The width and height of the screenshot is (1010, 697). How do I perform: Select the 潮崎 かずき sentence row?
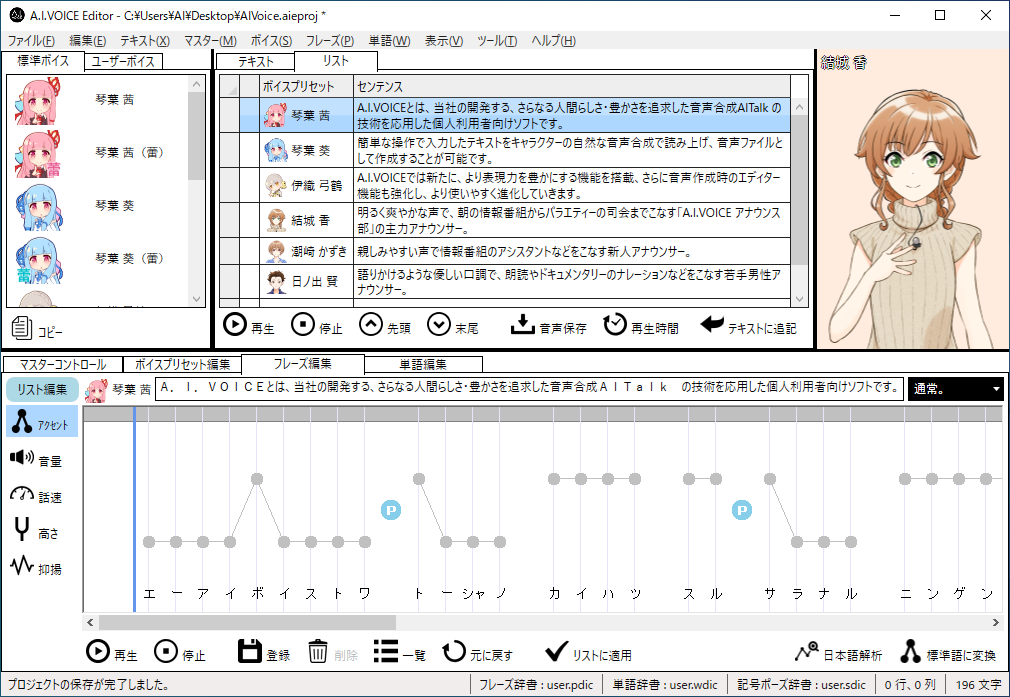tap(504, 251)
